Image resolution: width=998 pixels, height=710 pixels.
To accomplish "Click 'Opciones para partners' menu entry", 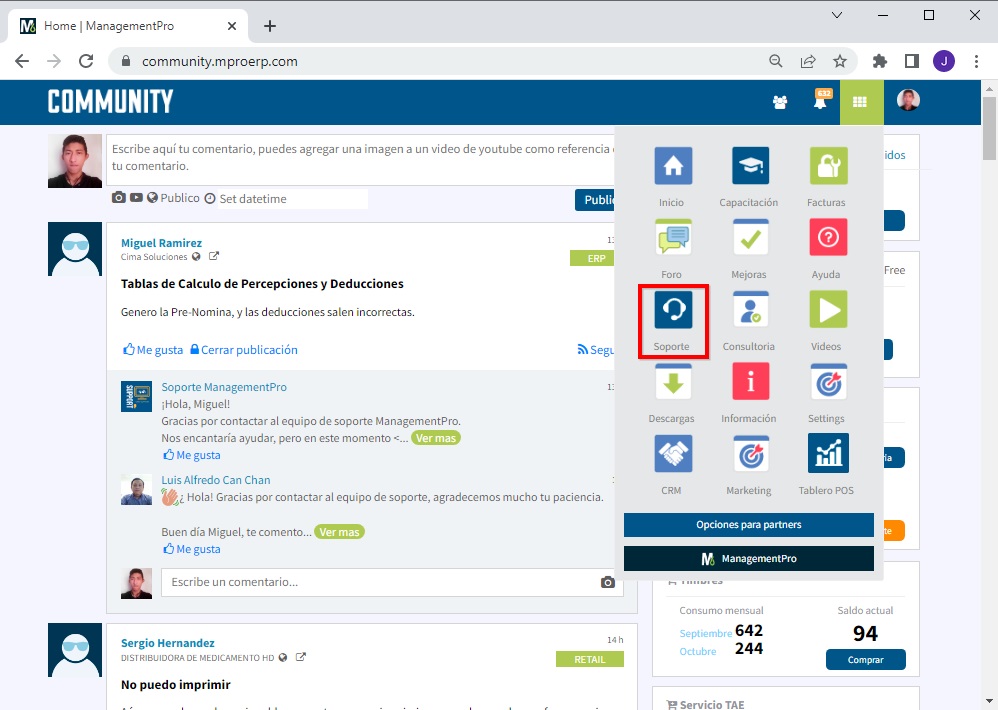I will pos(748,525).
